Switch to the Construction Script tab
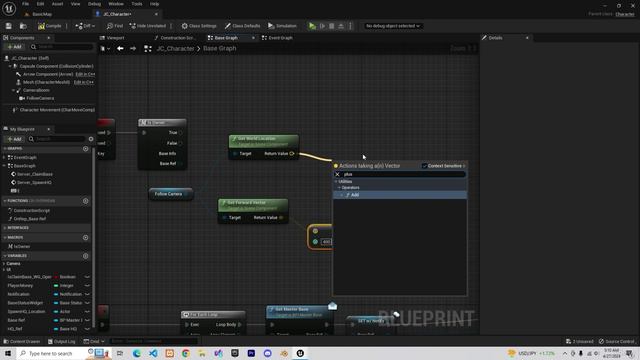 pyautogui.click(x=175, y=38)
